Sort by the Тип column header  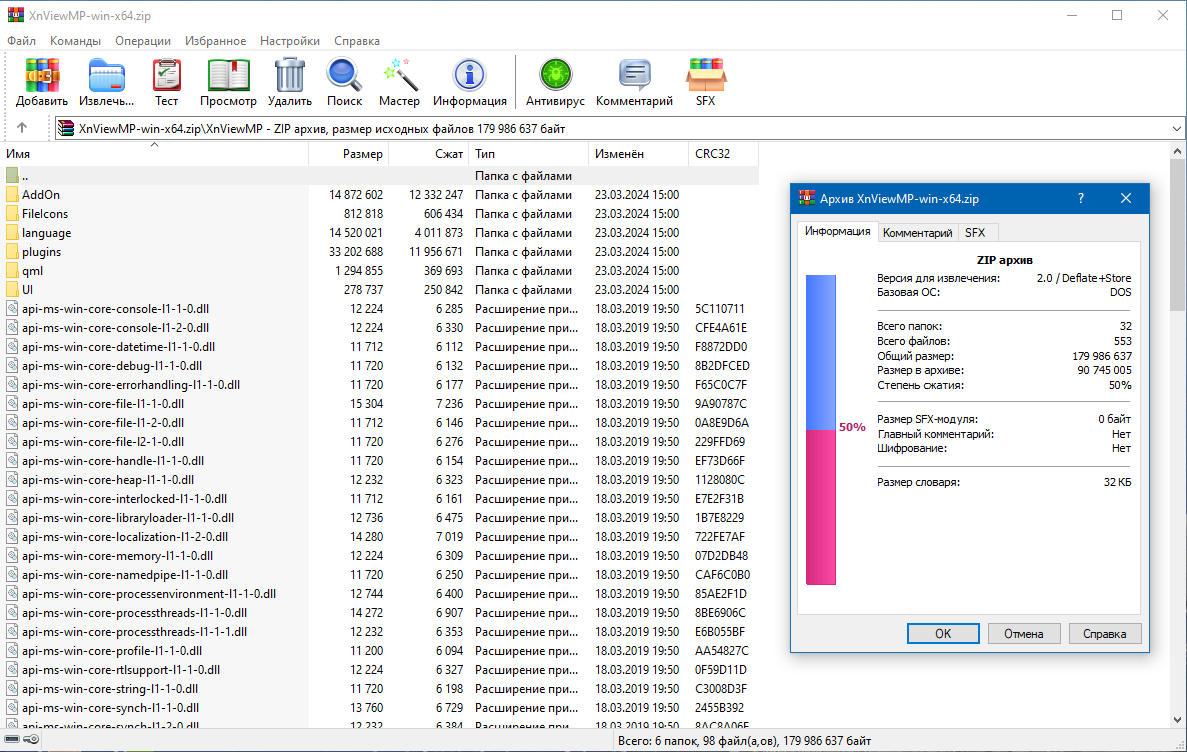[x=528, y=154]
